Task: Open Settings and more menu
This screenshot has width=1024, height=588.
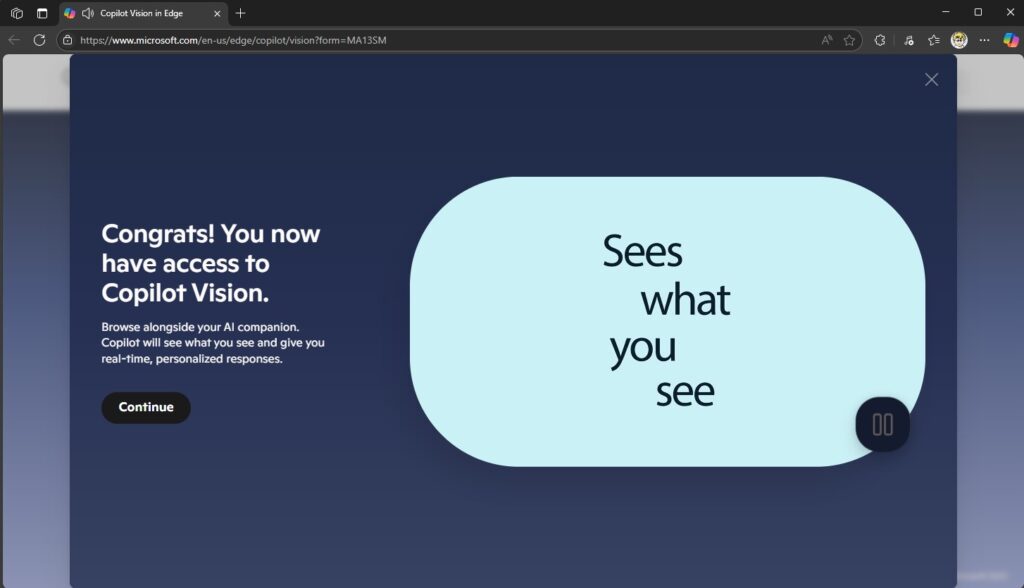Action: [x=985, y=40]
